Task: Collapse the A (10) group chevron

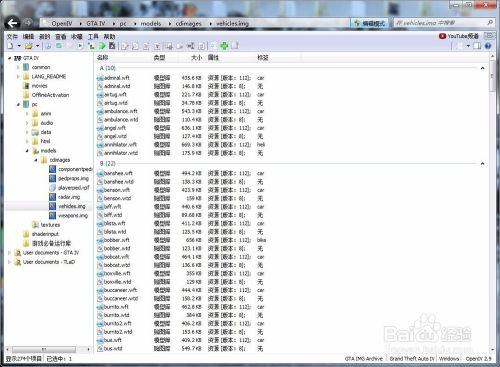Action: (482, 68)
